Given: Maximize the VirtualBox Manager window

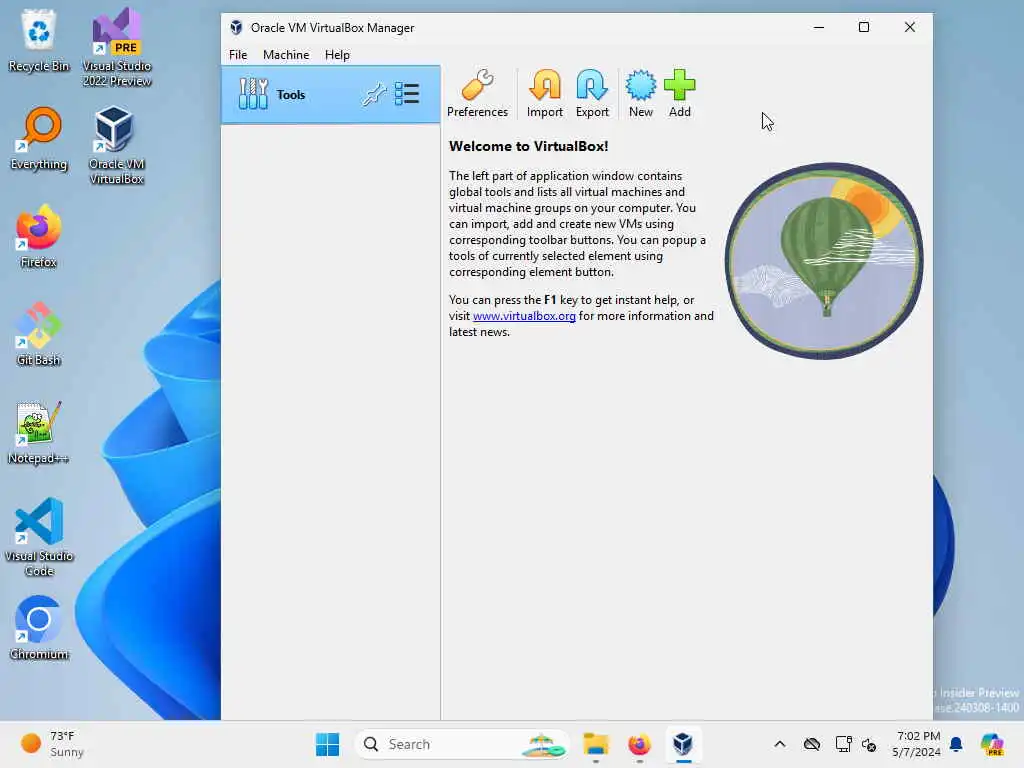Looking at the screenshot, I should [x=863, y=27].
